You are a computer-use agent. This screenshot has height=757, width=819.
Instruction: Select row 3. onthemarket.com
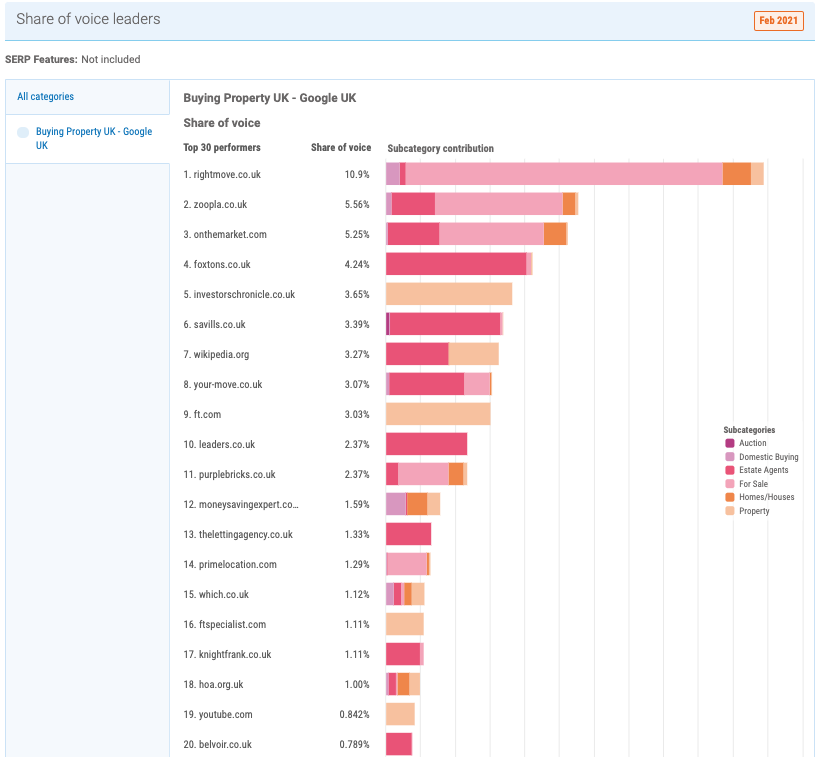tap(225, 235)
